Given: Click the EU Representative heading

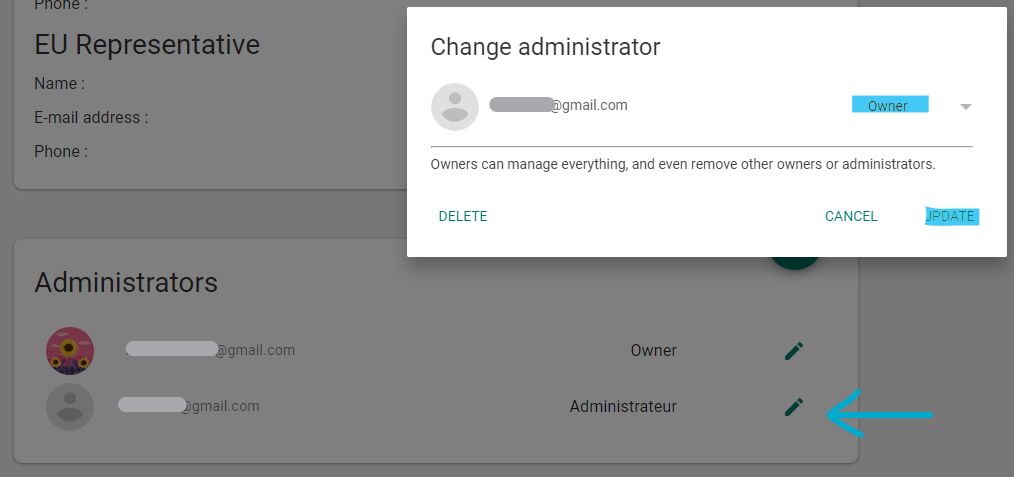Looking at the screenshot, I should 147,45.
